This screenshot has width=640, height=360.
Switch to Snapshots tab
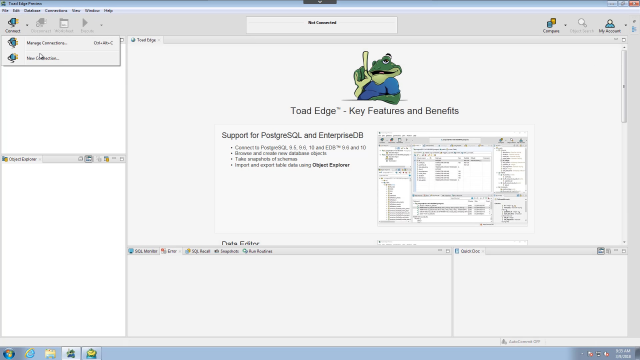tap(227, 251)
